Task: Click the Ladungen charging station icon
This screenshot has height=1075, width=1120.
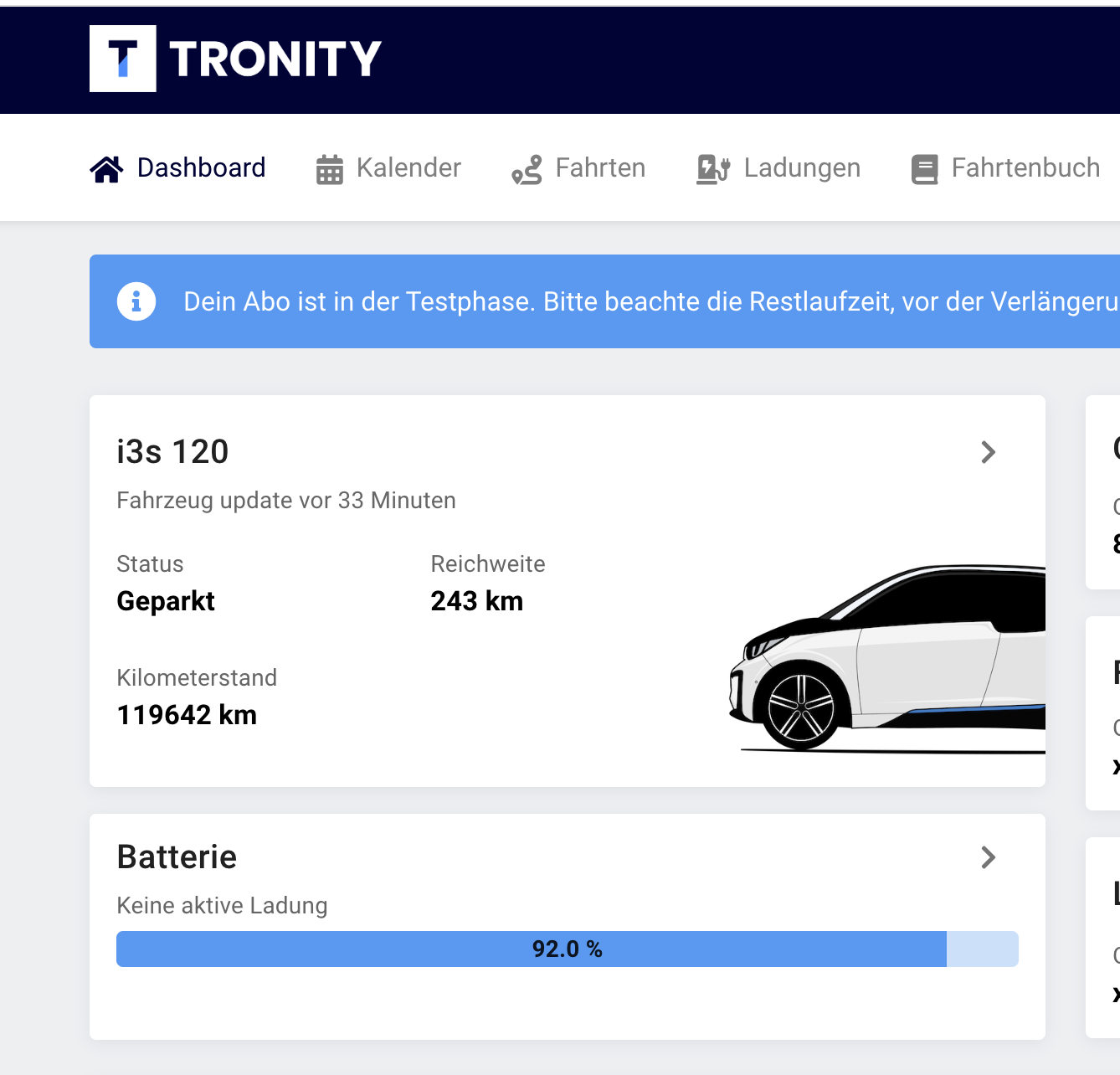Action: [x=713, y=169]
